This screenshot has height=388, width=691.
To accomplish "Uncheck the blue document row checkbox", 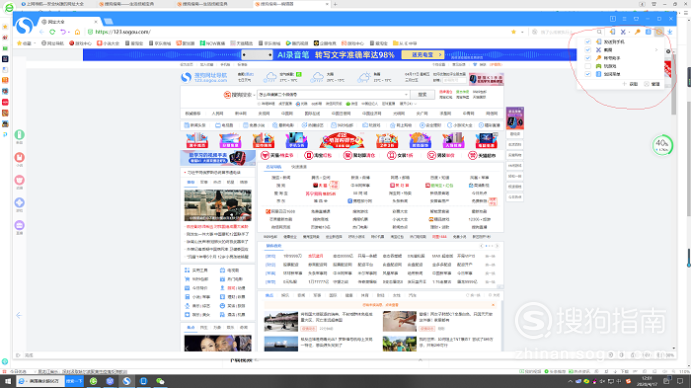I will point(587,74).
